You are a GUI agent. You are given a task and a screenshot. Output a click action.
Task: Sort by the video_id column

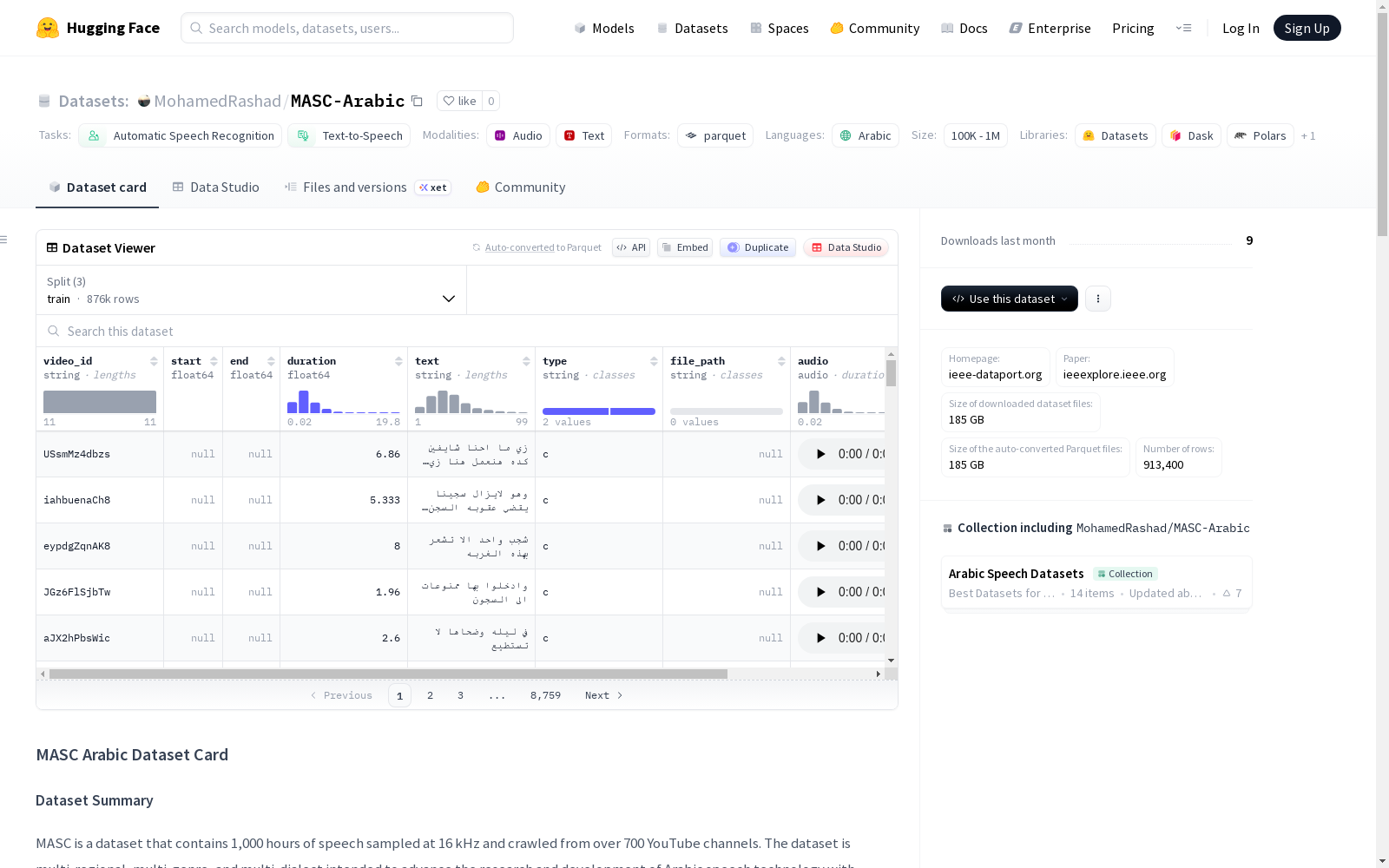(154, 361)
